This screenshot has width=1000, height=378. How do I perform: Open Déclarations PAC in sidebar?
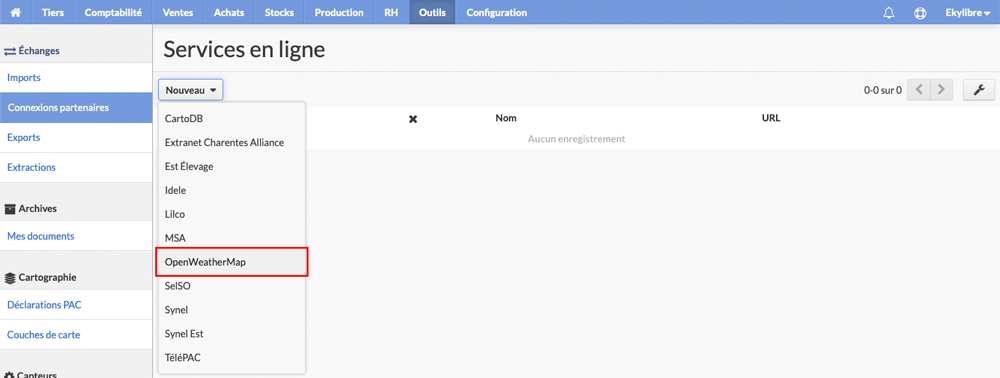click(x=76, y=305)
